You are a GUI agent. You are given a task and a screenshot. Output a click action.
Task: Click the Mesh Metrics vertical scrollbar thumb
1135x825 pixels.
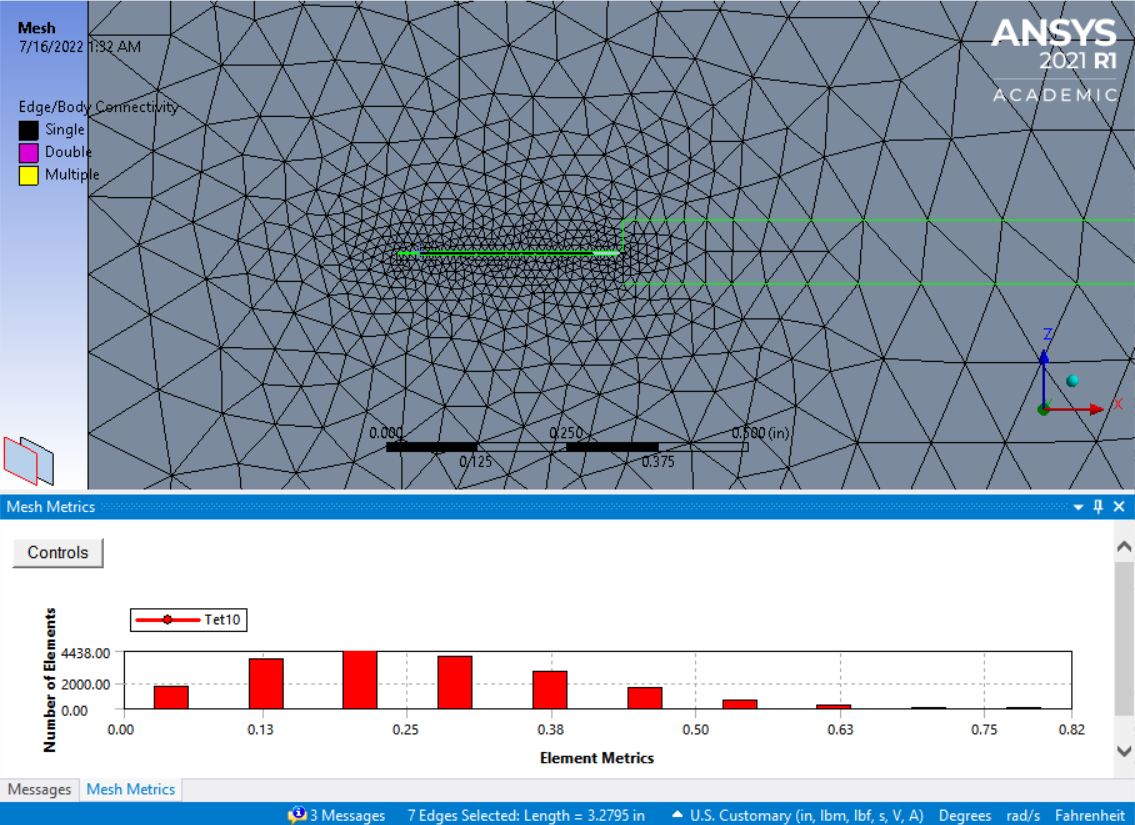1124,637
